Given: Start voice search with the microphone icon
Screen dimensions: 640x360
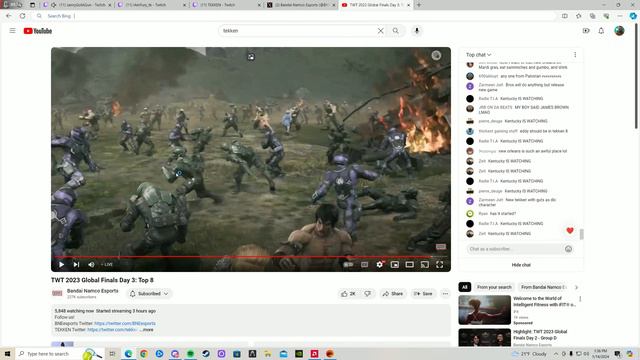Looking at the screenshot, I should pos(417,31).
